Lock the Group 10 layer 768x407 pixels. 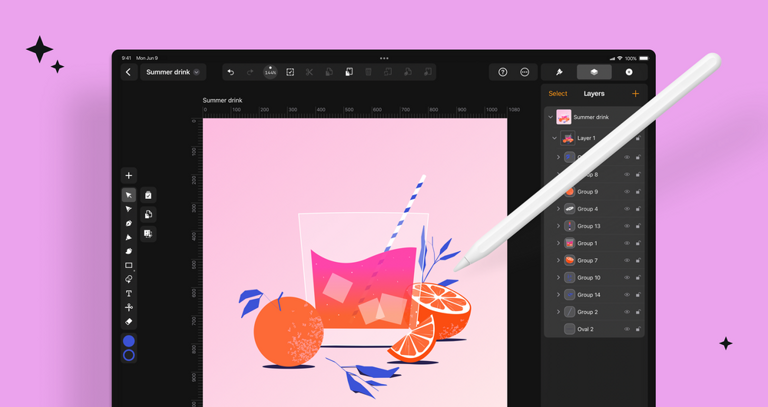pyautogui.click(x=638, y=278)
